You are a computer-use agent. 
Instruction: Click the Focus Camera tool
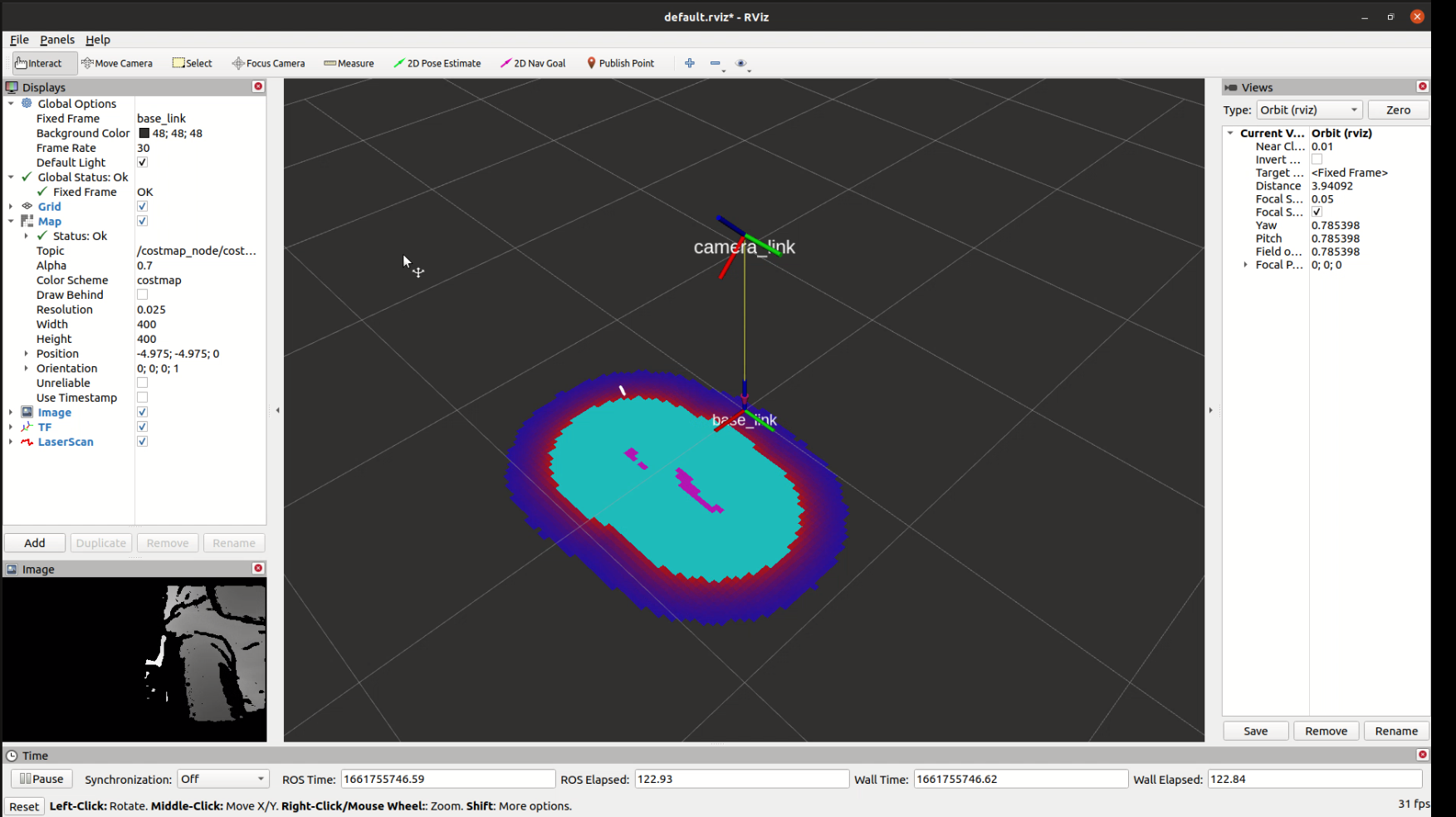(267, 62)
